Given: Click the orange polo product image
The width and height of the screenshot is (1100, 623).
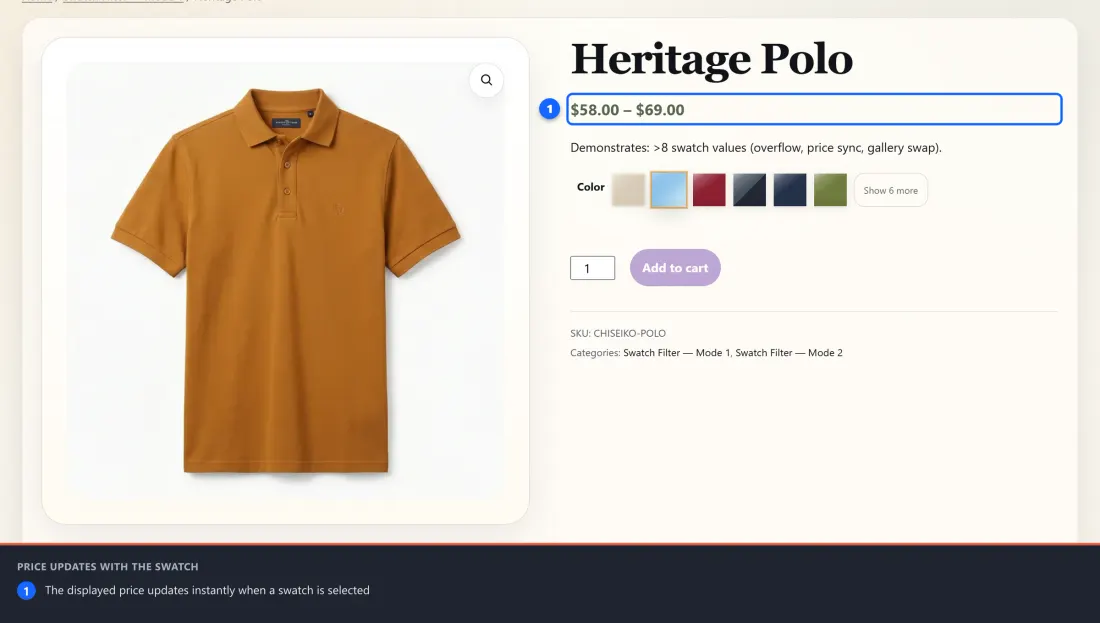Looking at the screenshot, I should click(286, 281).
